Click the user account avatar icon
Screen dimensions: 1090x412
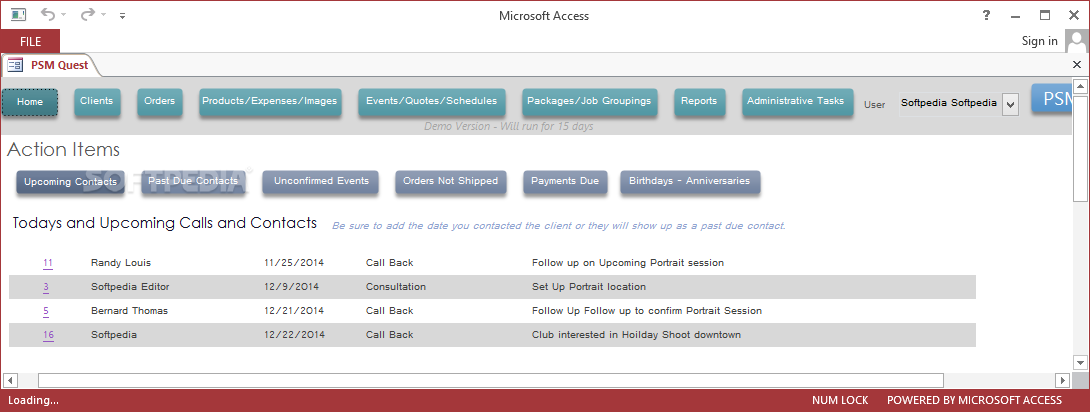click(1075, 41)
